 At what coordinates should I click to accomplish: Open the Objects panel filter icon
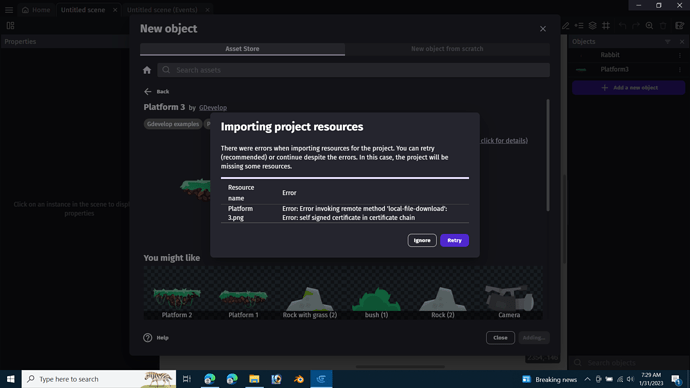(668, 41)
